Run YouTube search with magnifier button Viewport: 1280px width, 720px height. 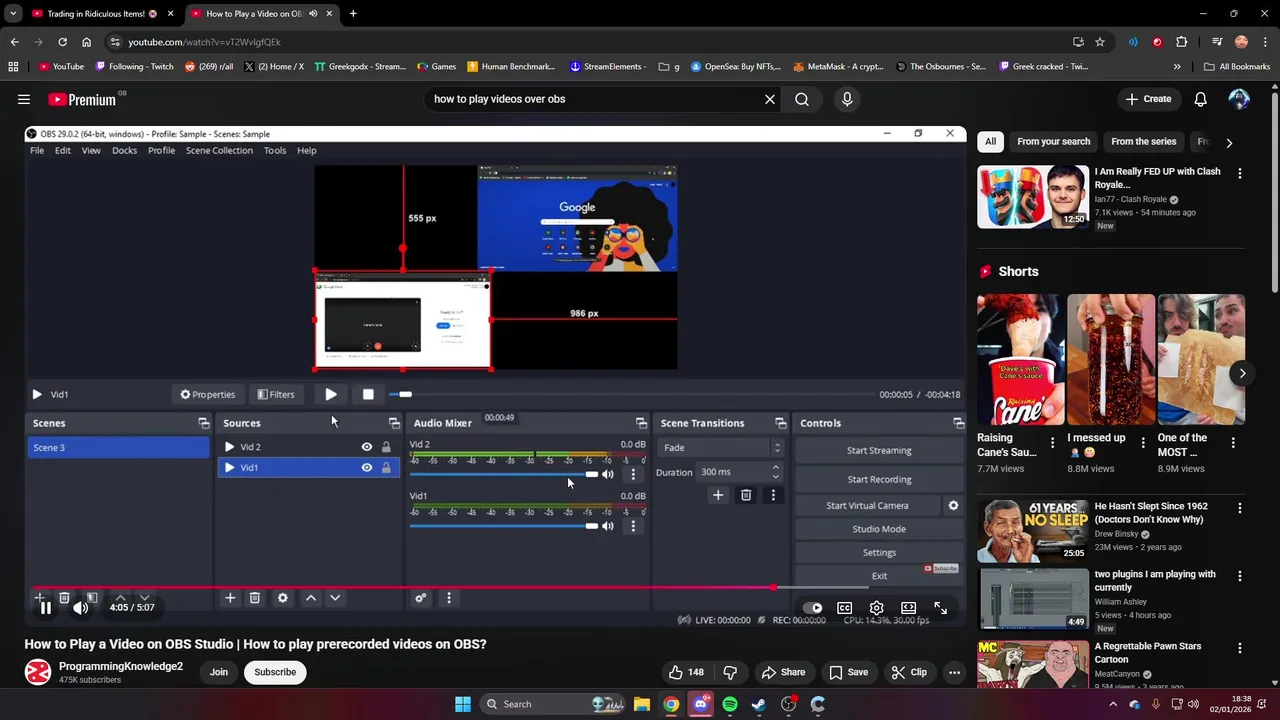802,99
